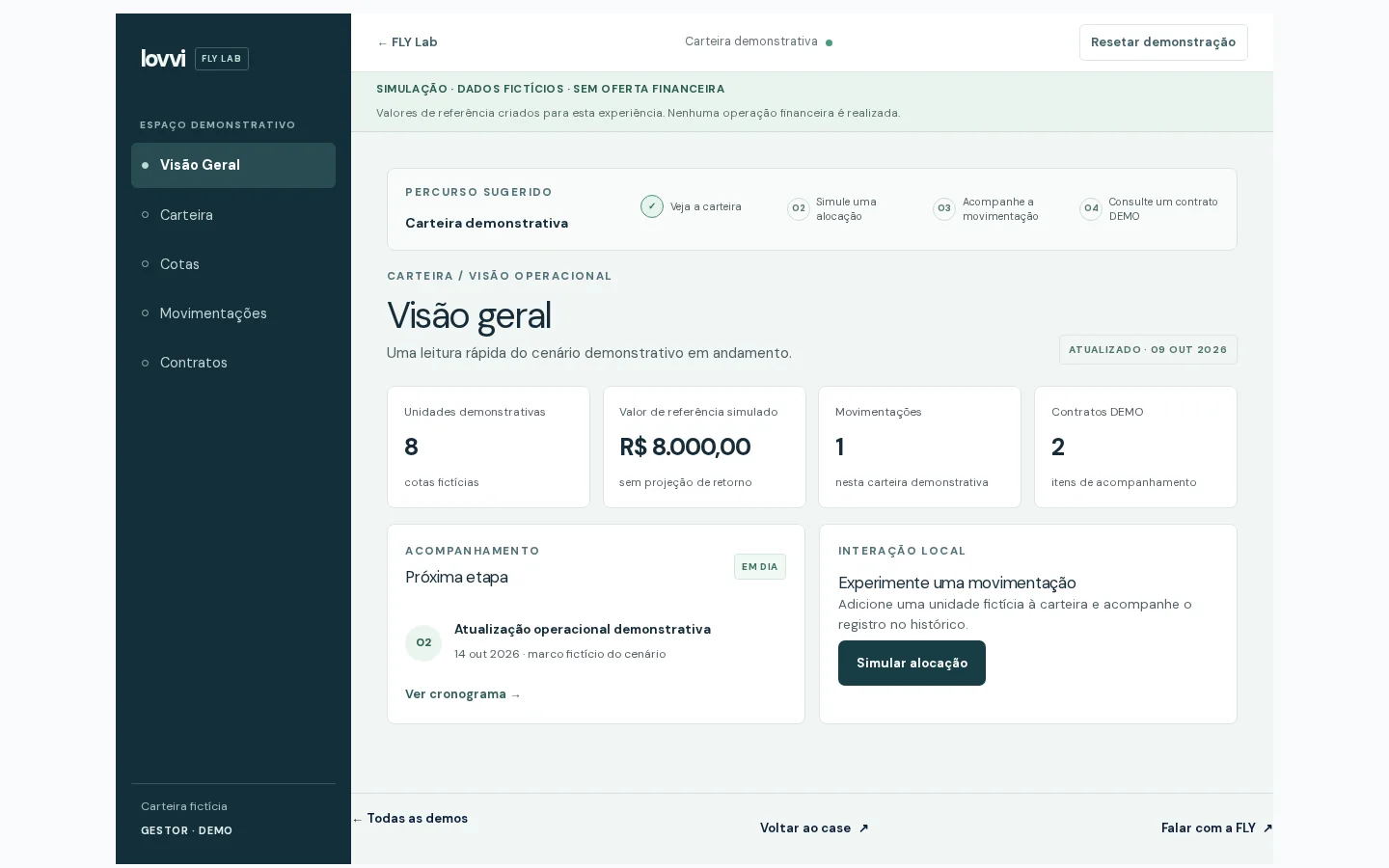Select step 03 Acompanhe a movimentação
Screen dimensions: 1389x868
coord(986,209)
